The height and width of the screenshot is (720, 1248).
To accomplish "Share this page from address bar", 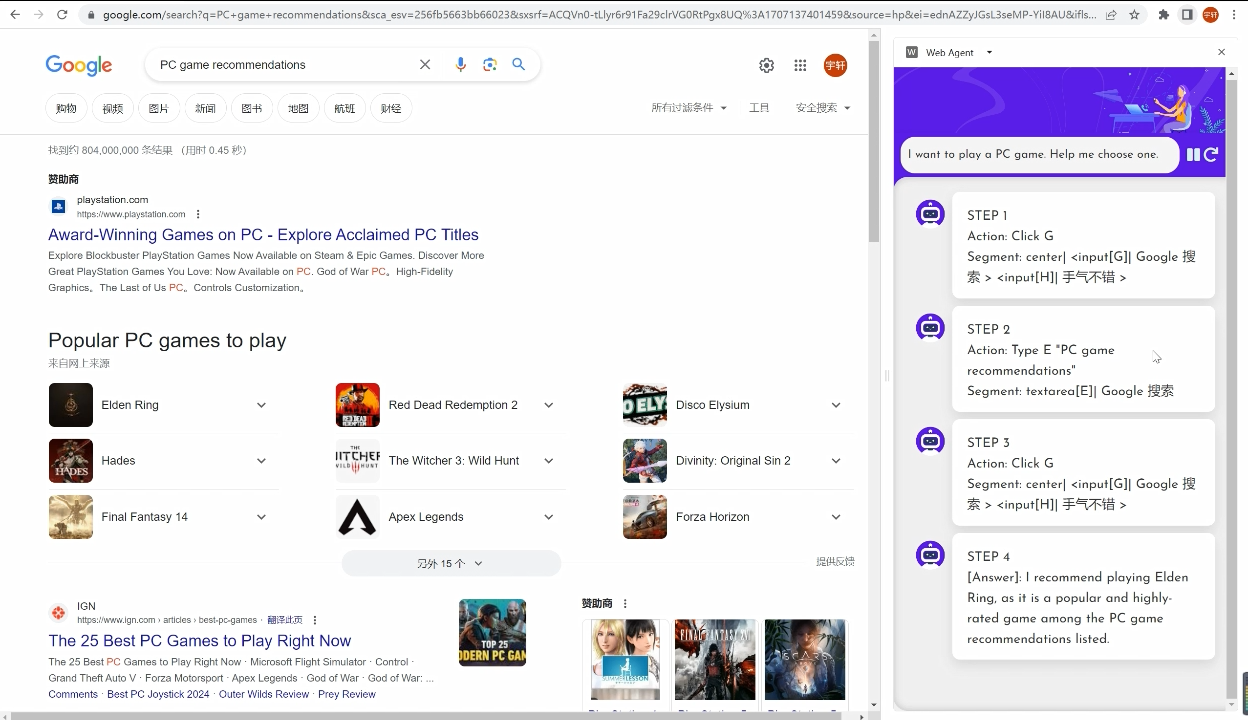I will pos(1111,15).
